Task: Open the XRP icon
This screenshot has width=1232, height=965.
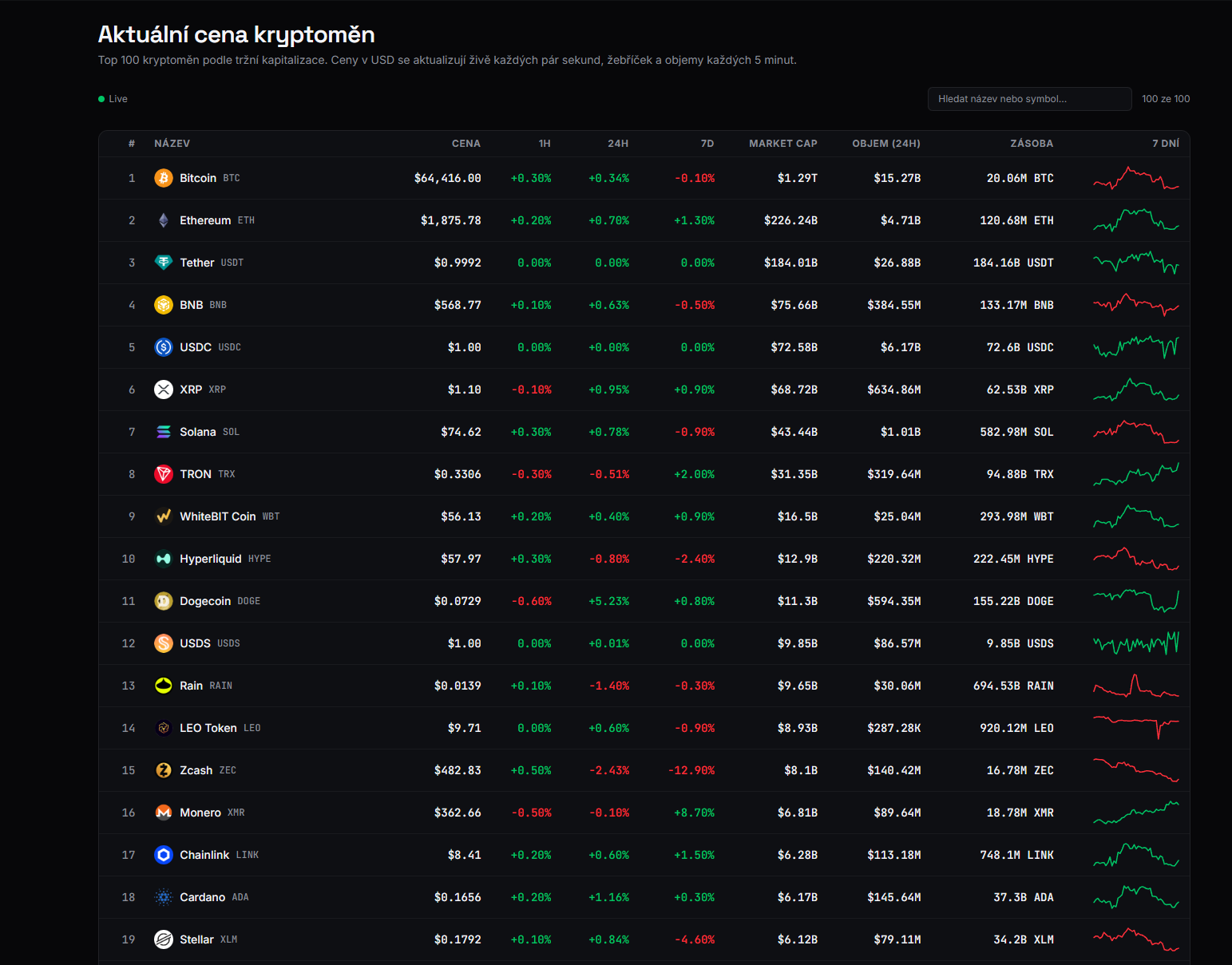Action: (164, 390)
